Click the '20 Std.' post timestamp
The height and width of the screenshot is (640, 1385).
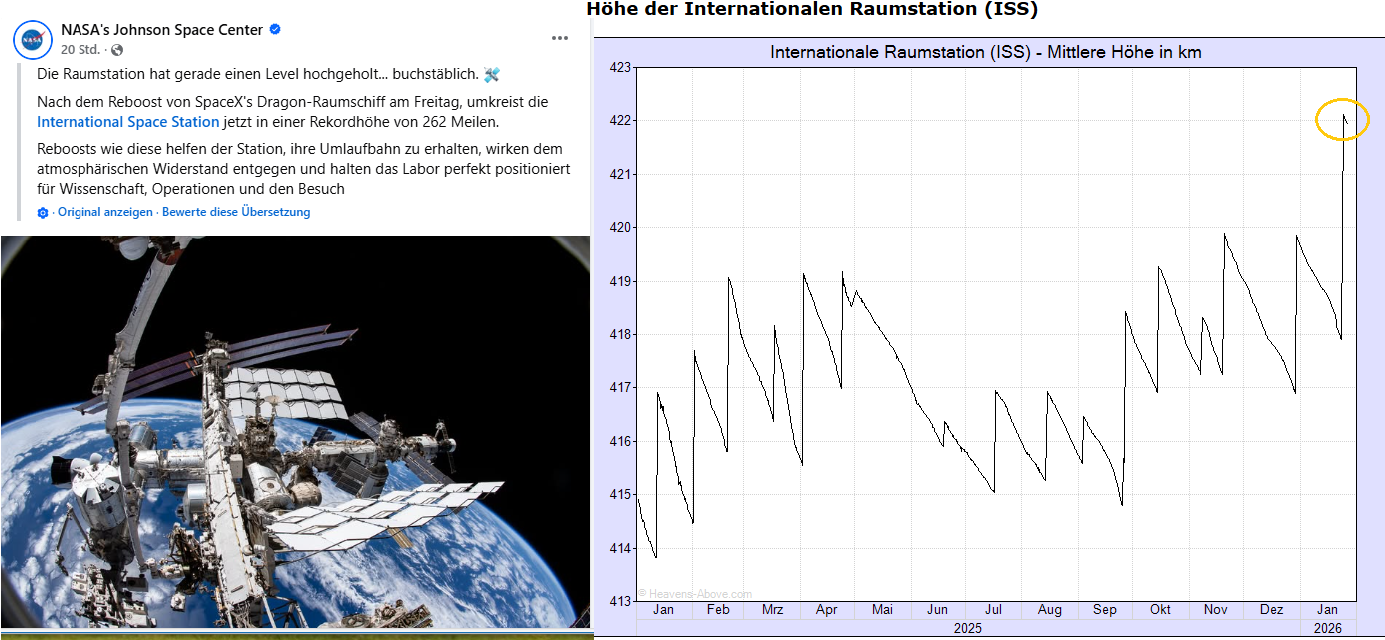point(79,50)
